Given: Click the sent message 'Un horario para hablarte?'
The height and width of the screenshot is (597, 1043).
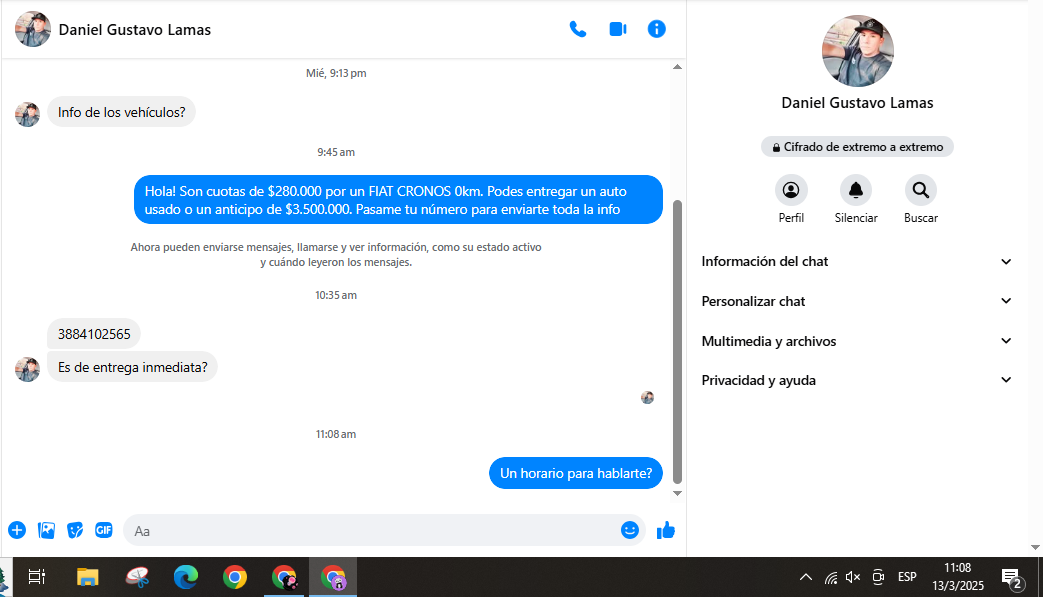Looking at the screenshot, I should [576, 473].
